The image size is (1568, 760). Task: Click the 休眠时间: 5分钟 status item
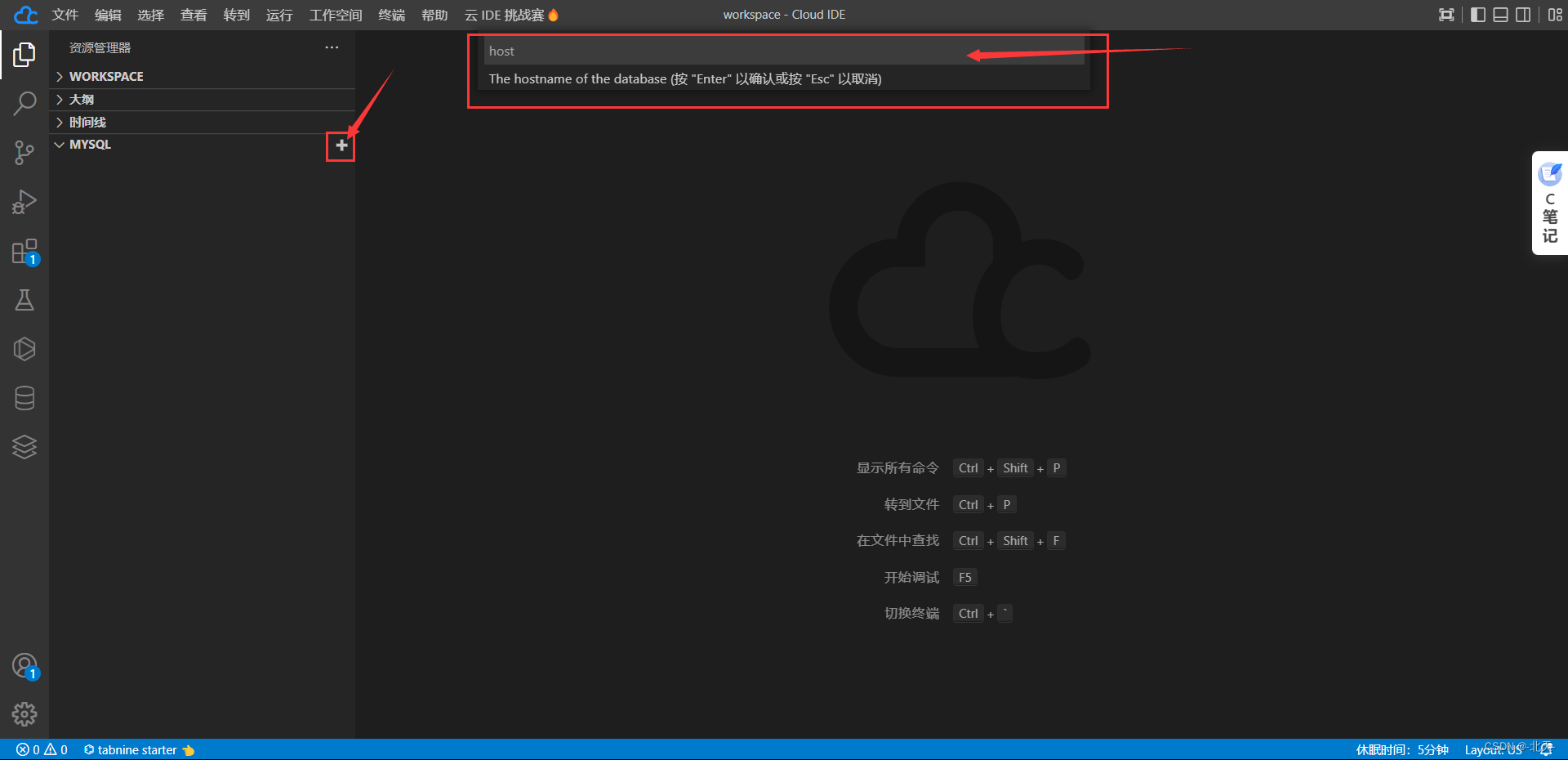pyautogui.click(x=1402, y=750)
